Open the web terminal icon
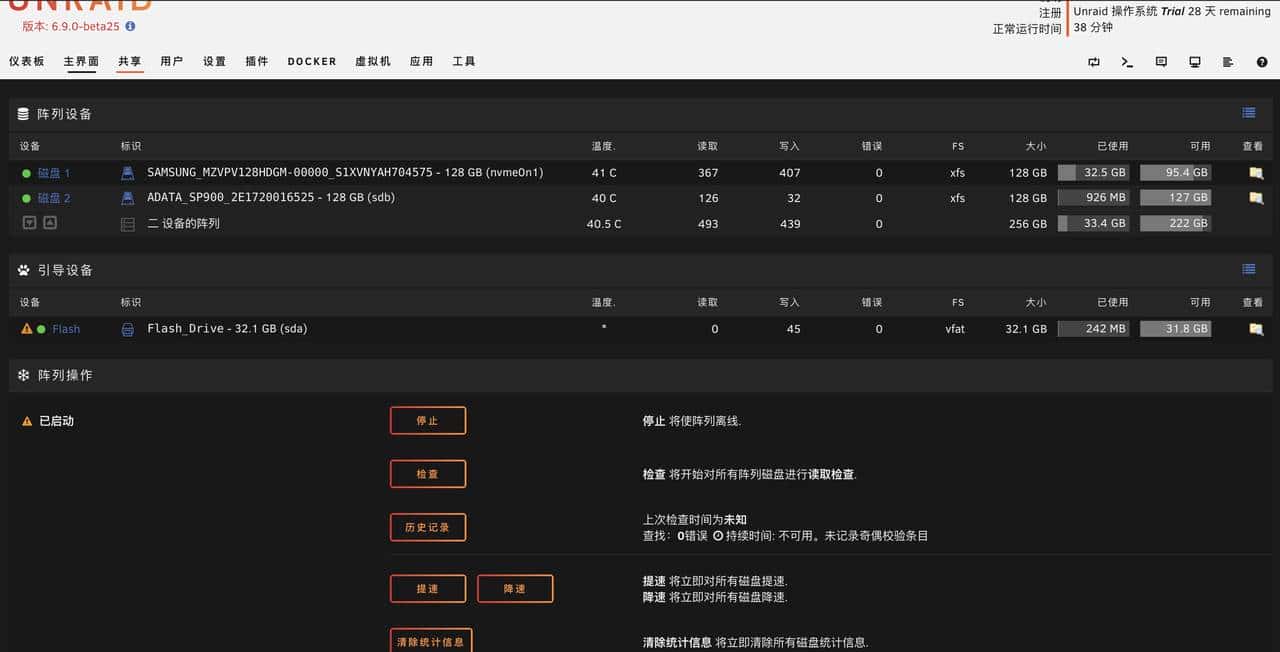The height and width of the screenshot is (652, 1280). click(x=1127, y=62)
